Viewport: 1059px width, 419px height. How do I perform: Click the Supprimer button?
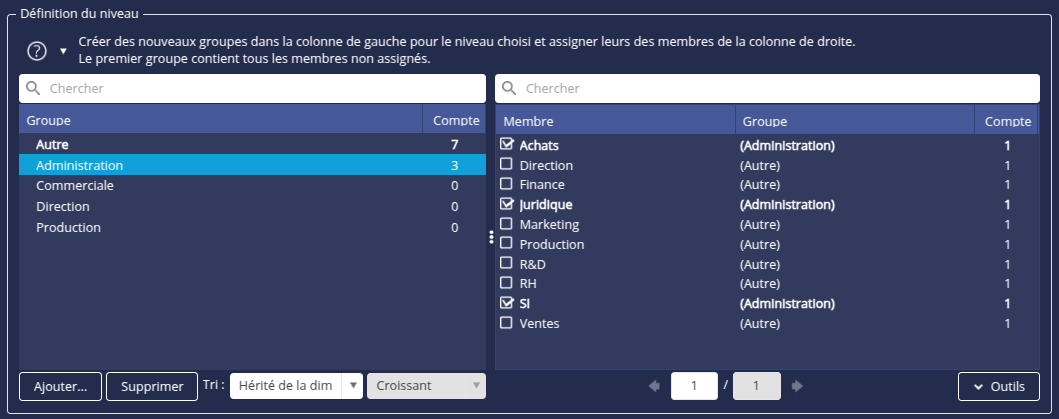pyautogui.click(x=152, y=386)
